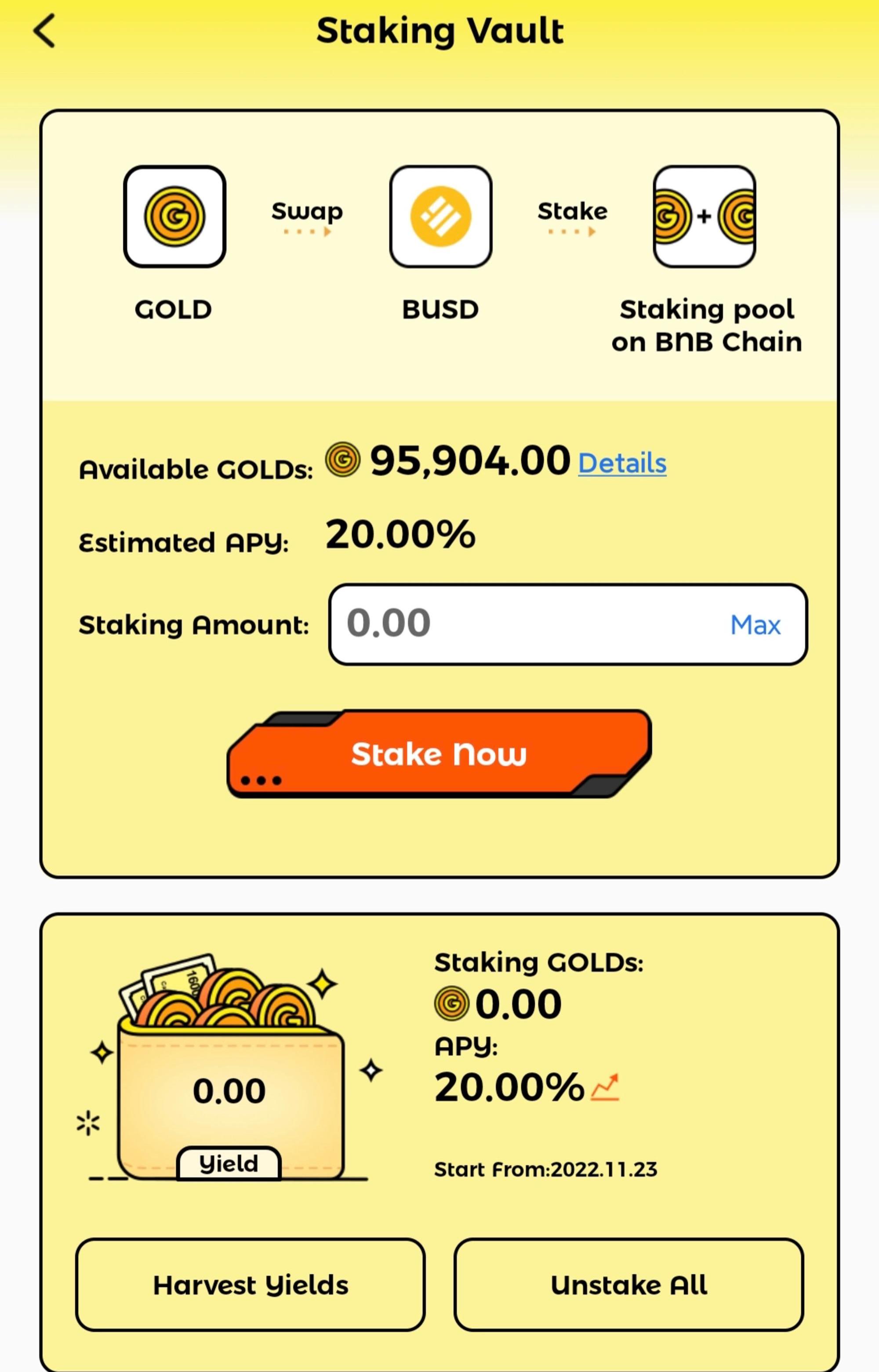
Task: Go back using the top arrow
Action: (x=44, y=31)
